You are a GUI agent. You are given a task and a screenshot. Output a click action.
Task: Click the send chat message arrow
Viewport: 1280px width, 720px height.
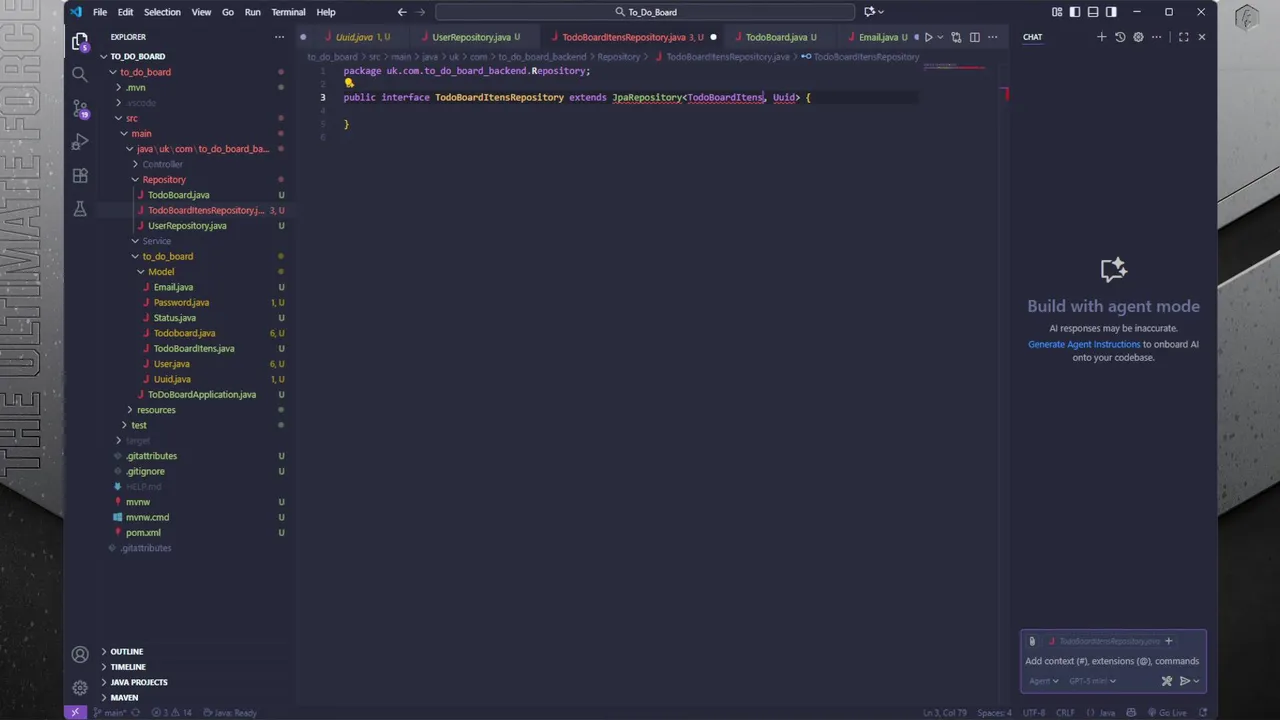1185,681
